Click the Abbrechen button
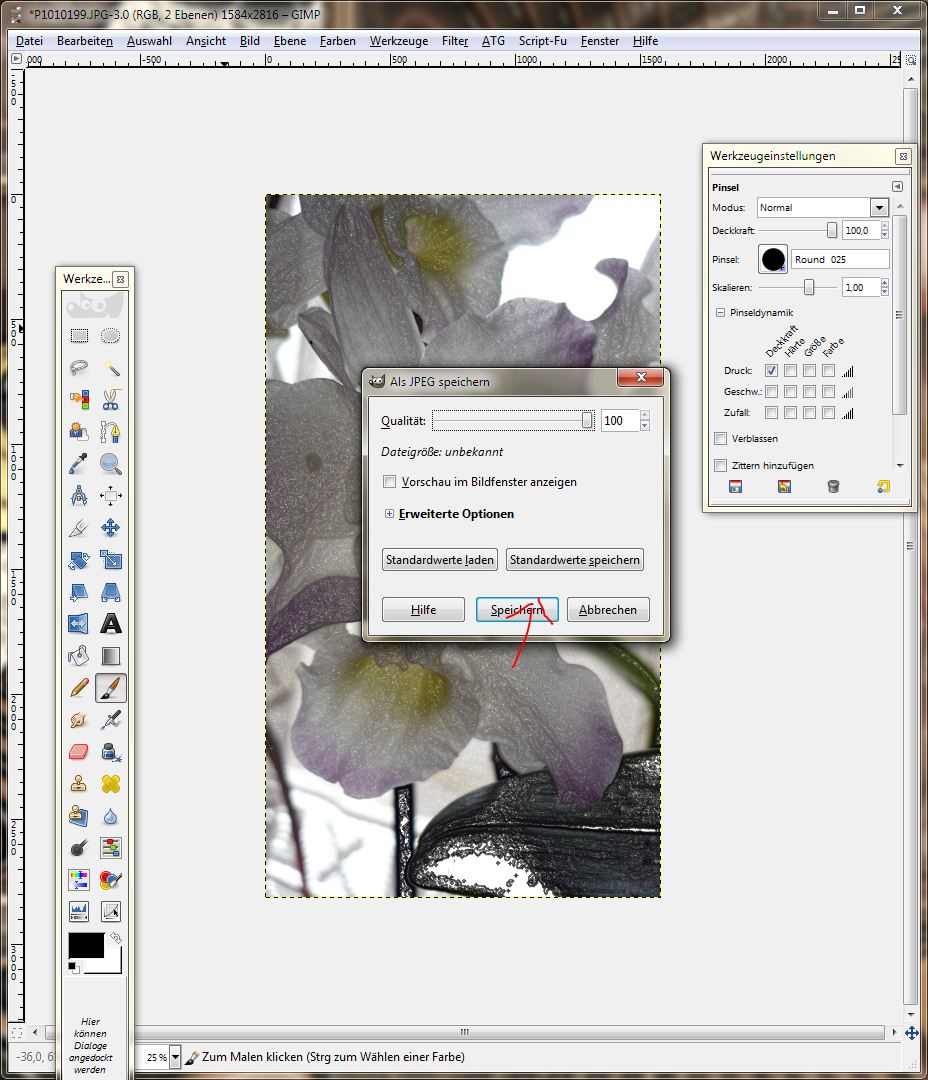The width and height of the screenshot is (928, 1080). tap(608, 610)
